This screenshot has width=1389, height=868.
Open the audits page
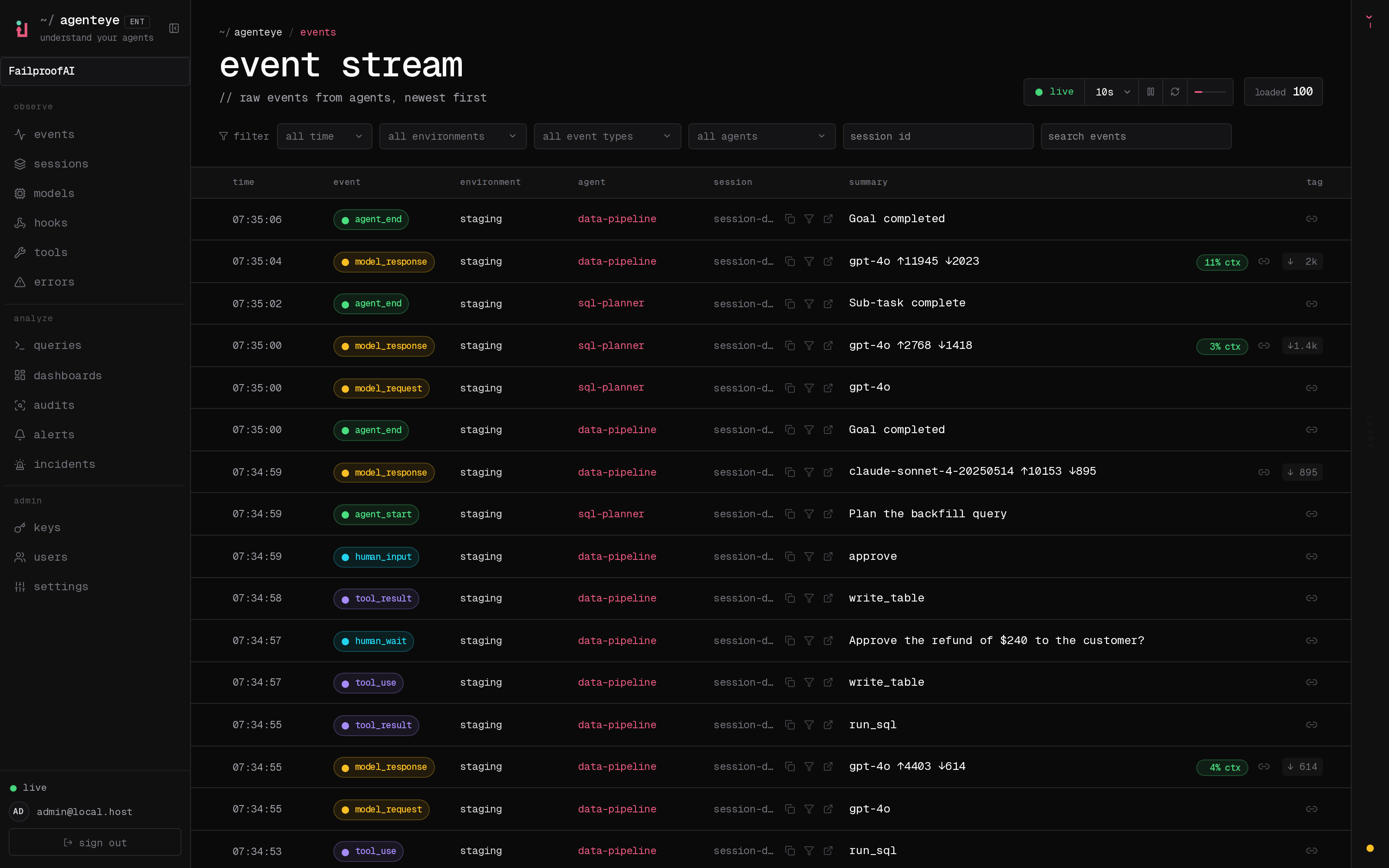pos(95,405)
